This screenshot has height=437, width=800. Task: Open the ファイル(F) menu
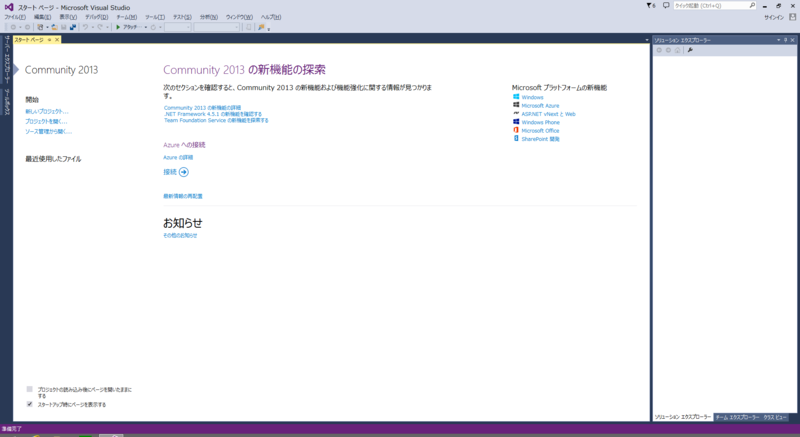15,17
